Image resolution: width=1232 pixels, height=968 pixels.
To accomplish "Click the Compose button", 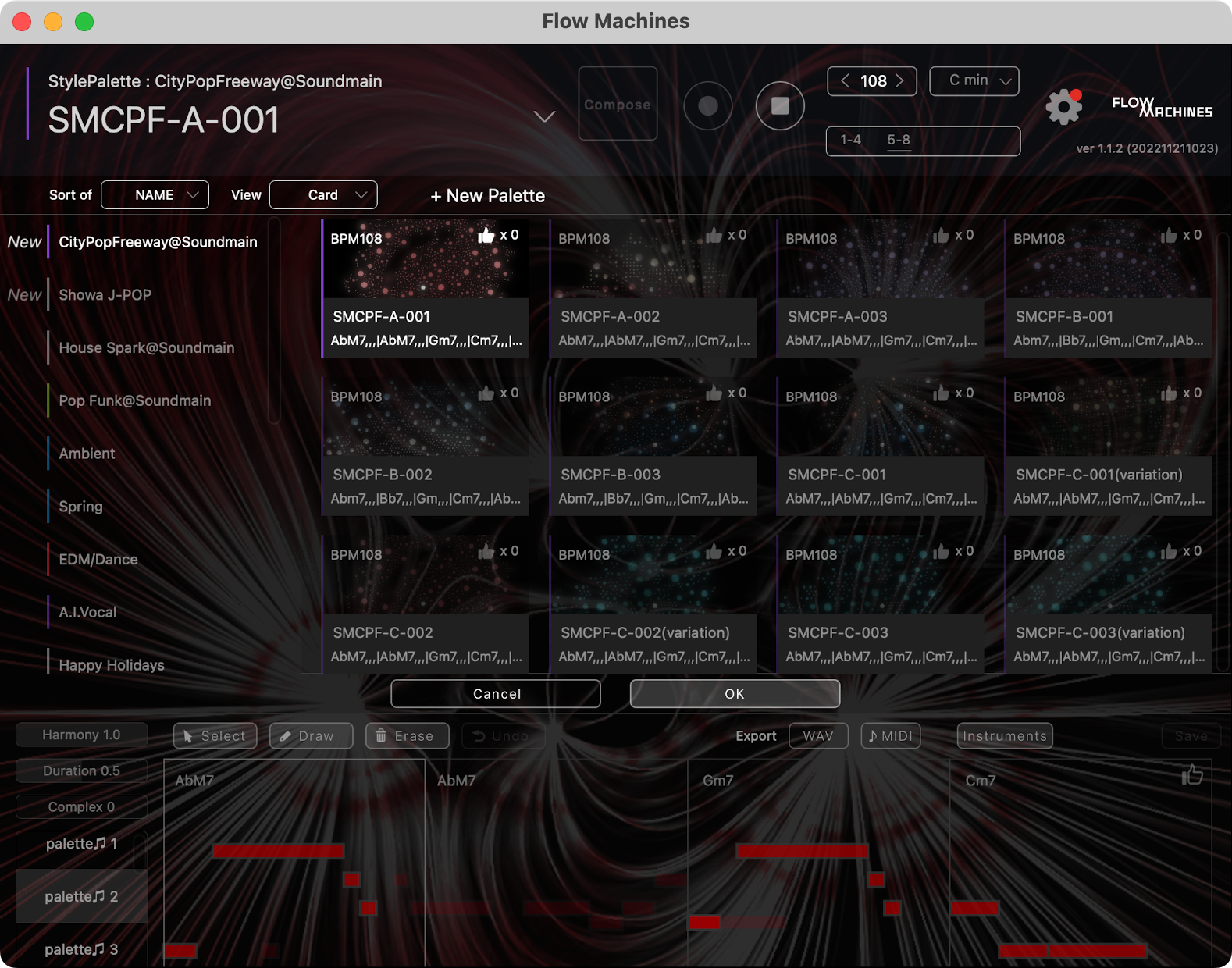I will tap(618, 104).
